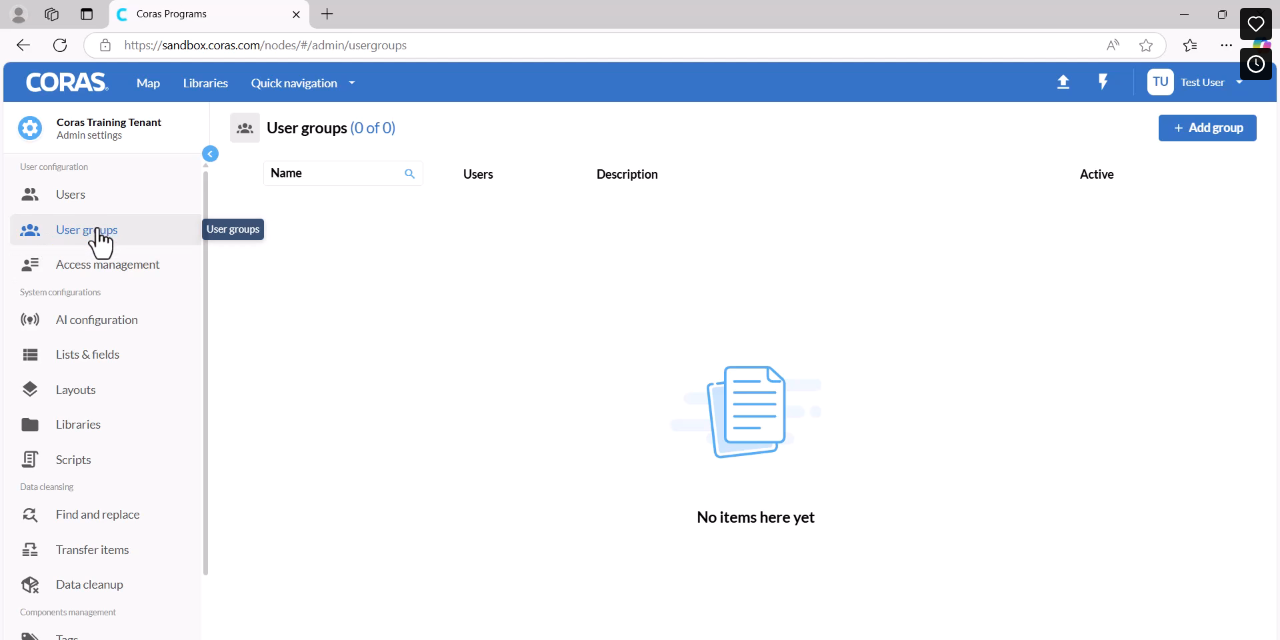
Task: Click the Find and replace icon
Action: (x=30, y=515)
